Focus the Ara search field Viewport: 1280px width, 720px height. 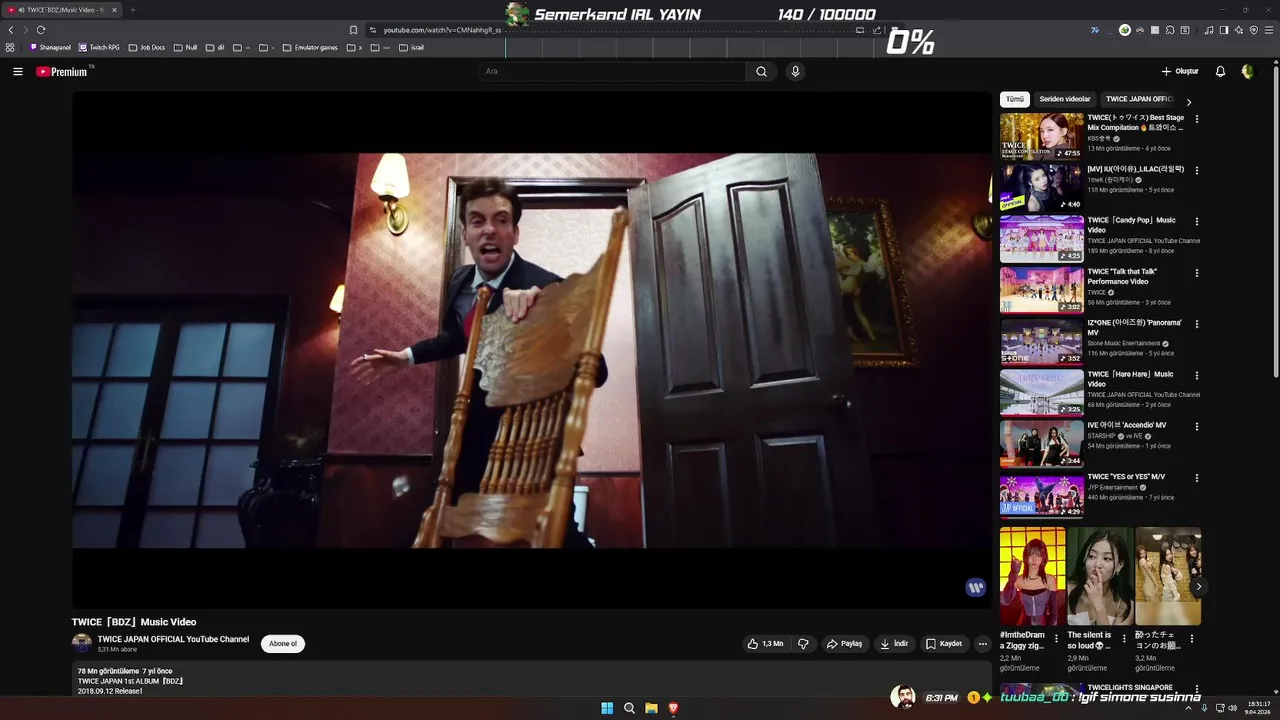pos(612,71)
